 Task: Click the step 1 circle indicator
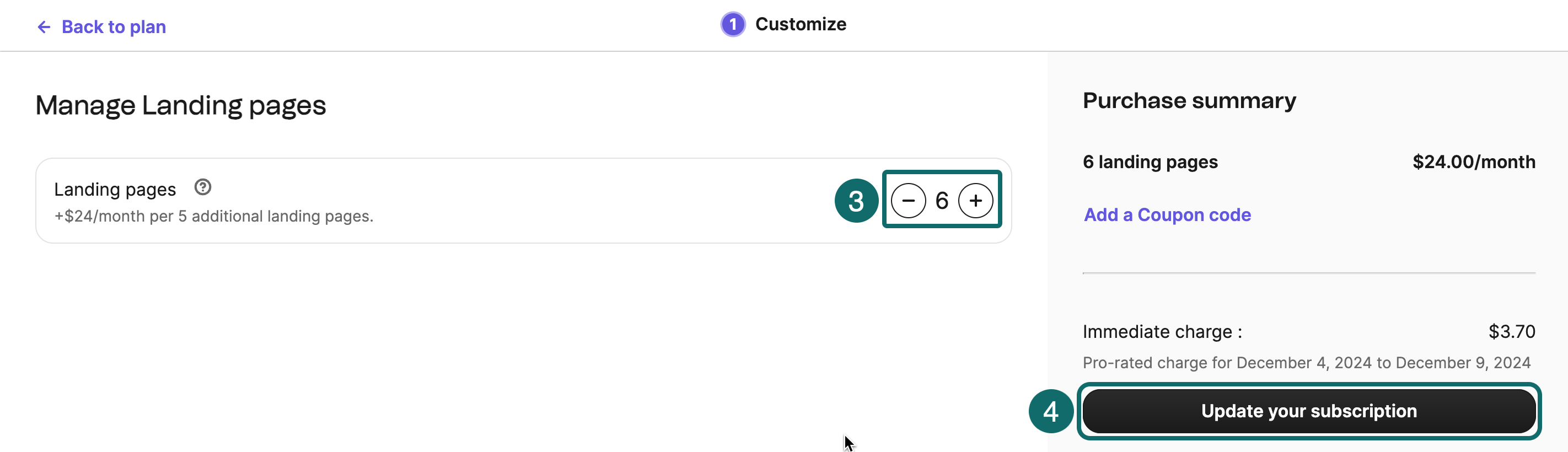pos(733,24)
